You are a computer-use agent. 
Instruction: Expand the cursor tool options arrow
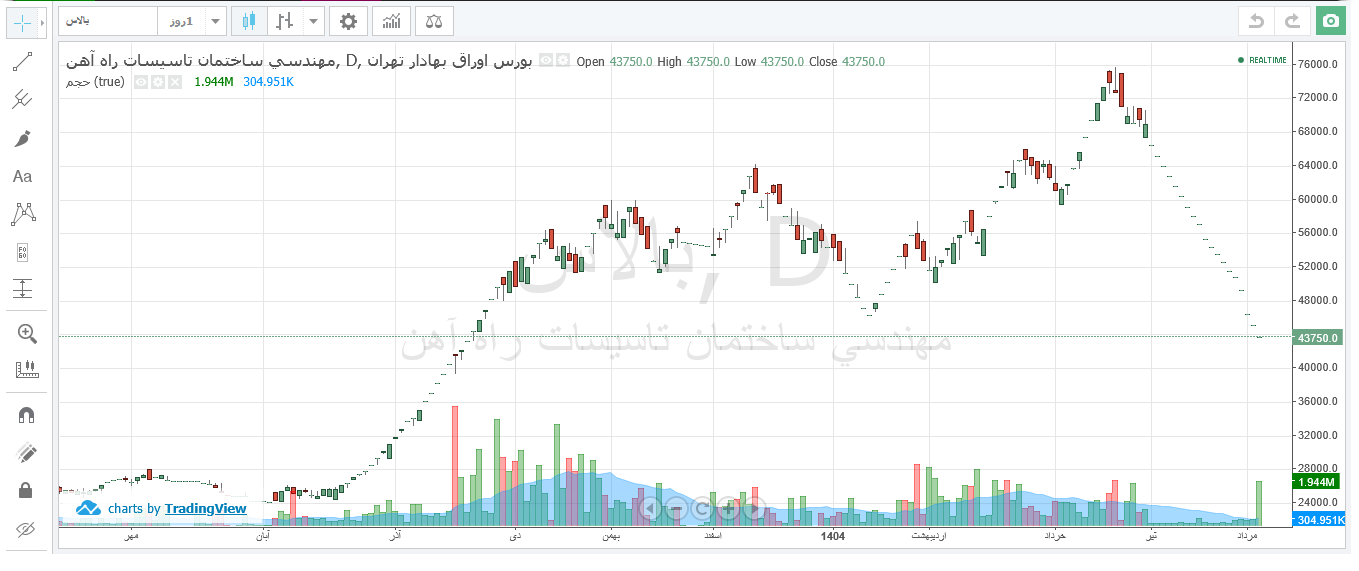coord(43,22)
